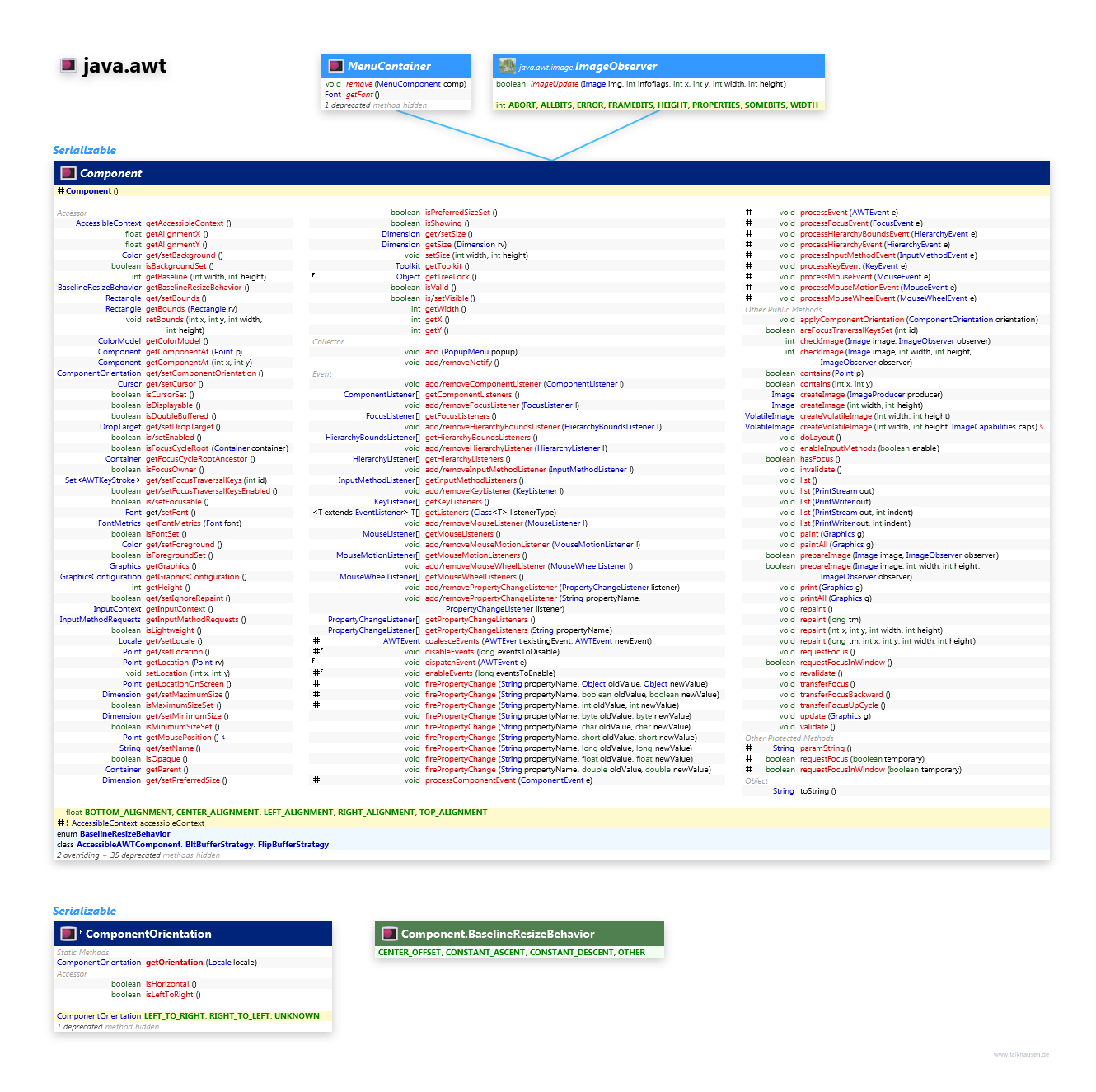Viewport: 1096px width, 1092px height.
Task: Click the Serializable label above Component
Action: pyautogui.click(x=84, y=150)
